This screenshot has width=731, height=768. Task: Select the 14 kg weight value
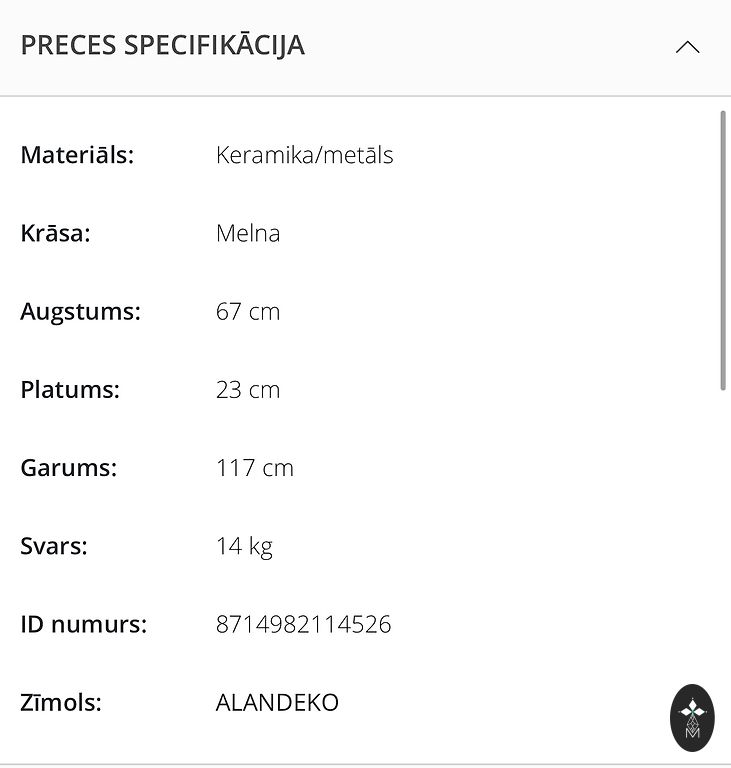point(244,546)
